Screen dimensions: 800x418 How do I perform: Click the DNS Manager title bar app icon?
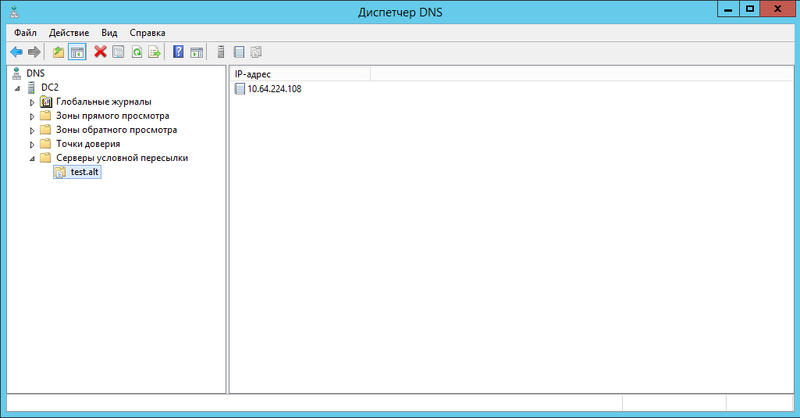pyautogui.click(x=15, y=12)
